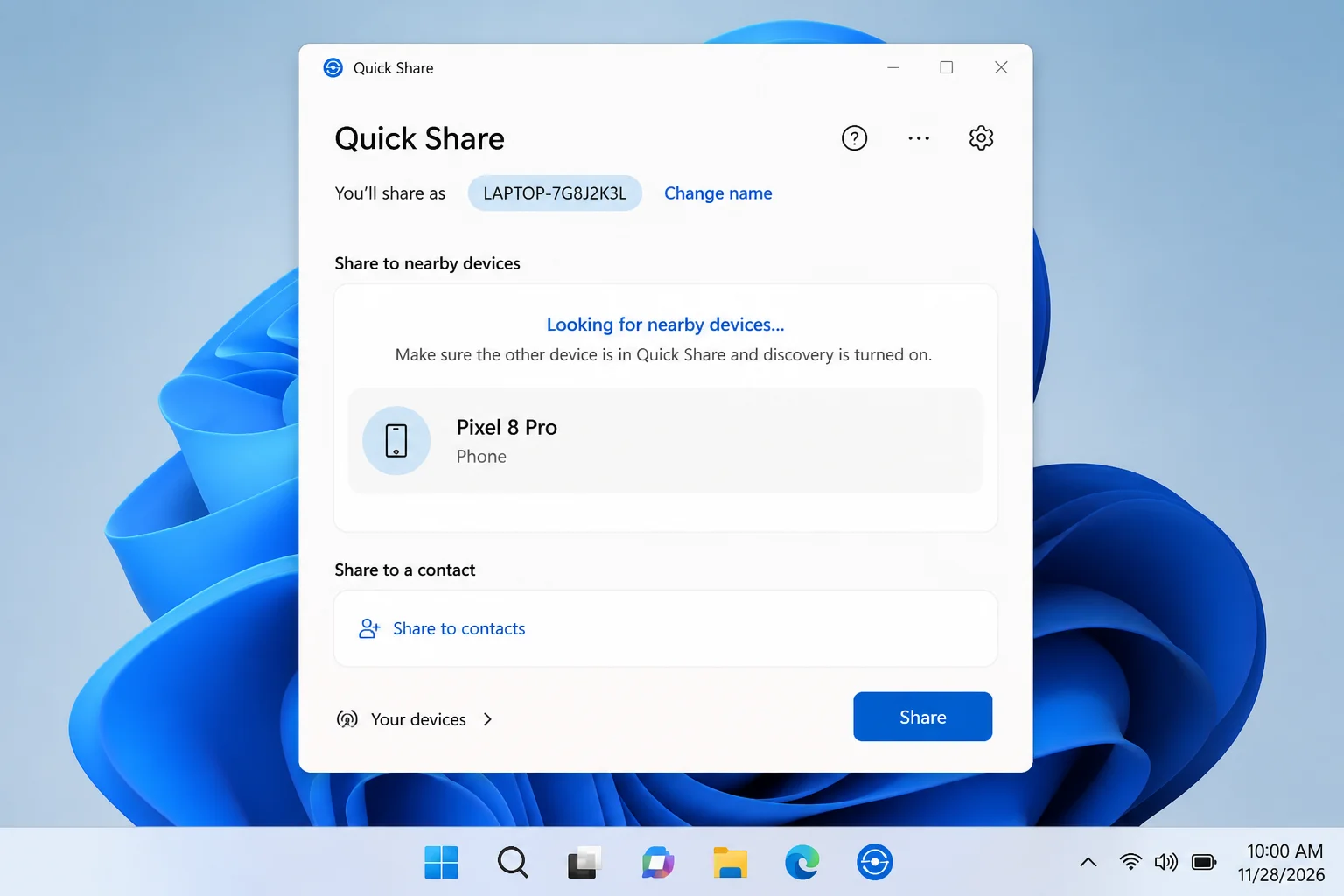Select the LAPTOP-7G8J2K3L device name chip

[x=555, y=193]
